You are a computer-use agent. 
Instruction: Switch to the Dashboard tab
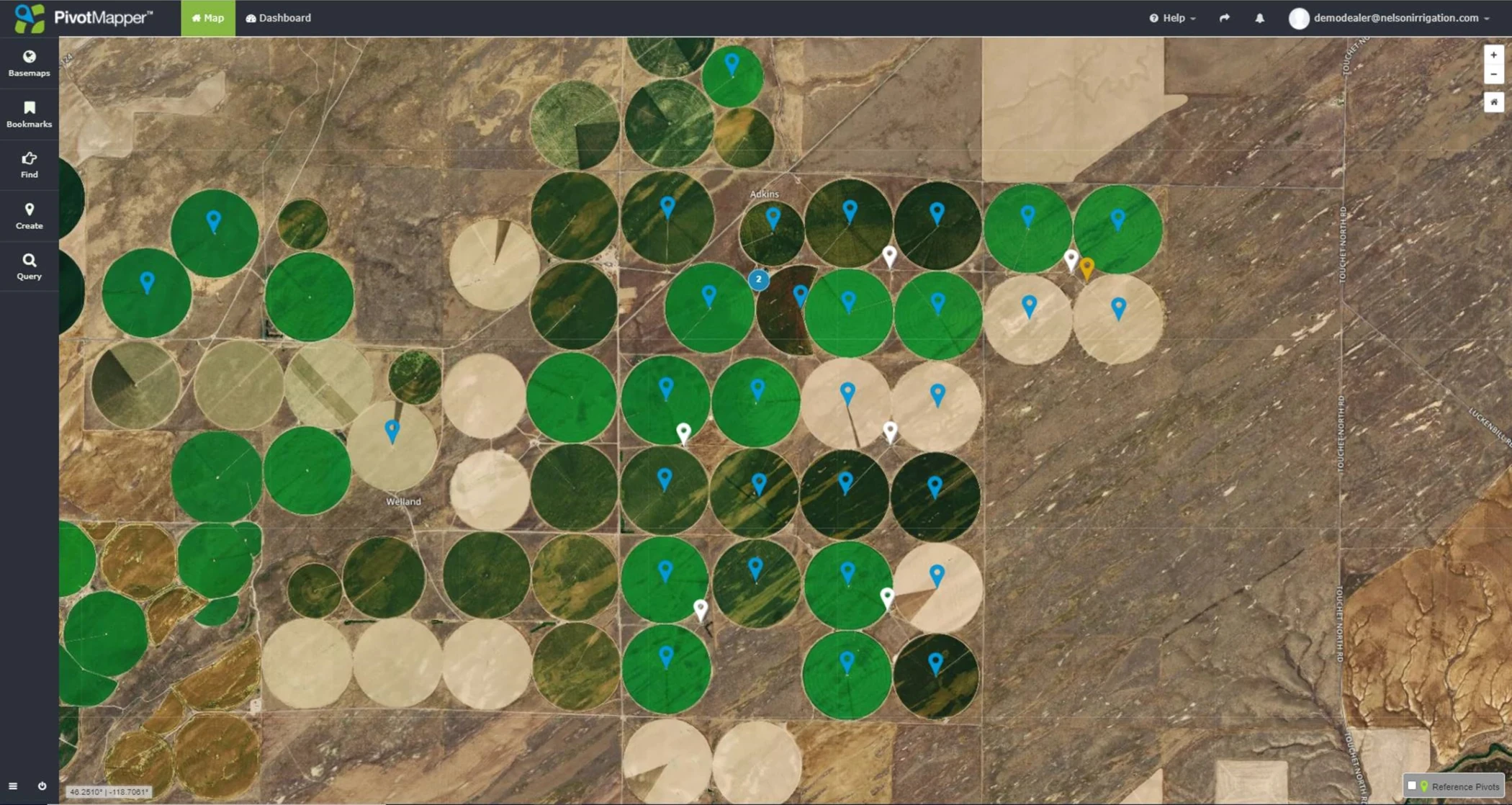pyautogui.click(x=278, y=18)
